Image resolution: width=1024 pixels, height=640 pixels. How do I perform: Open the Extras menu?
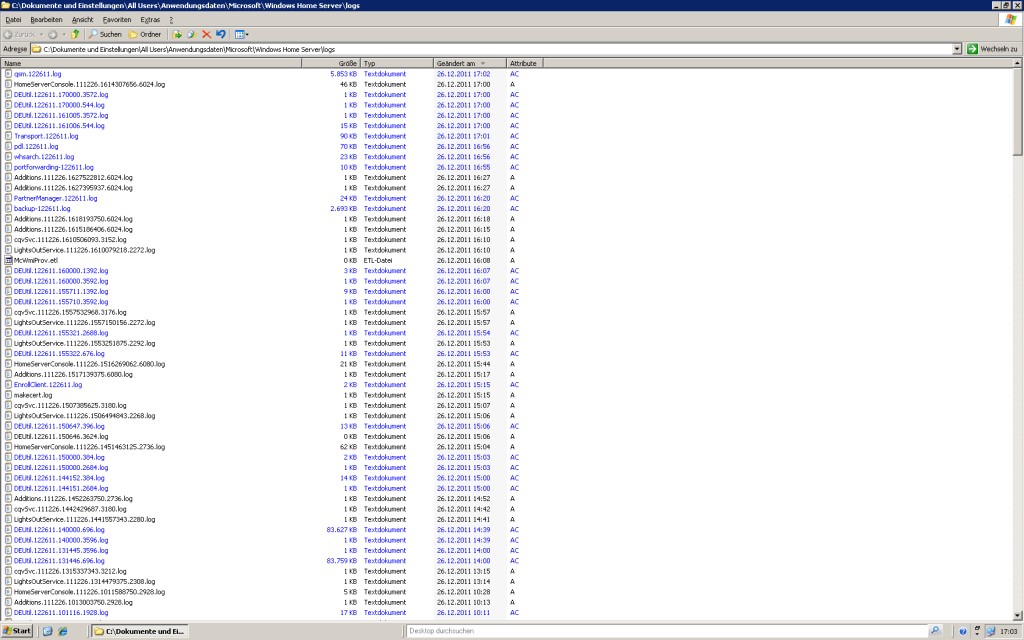[150, 20]
